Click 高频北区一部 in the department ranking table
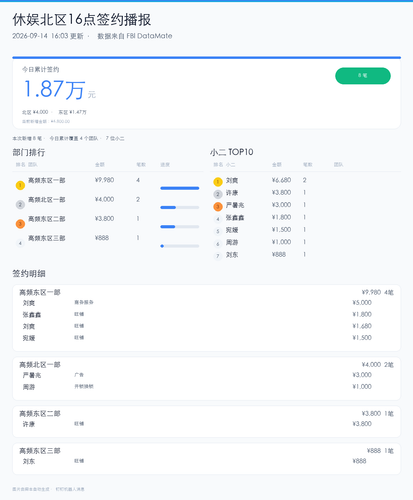 47,200
